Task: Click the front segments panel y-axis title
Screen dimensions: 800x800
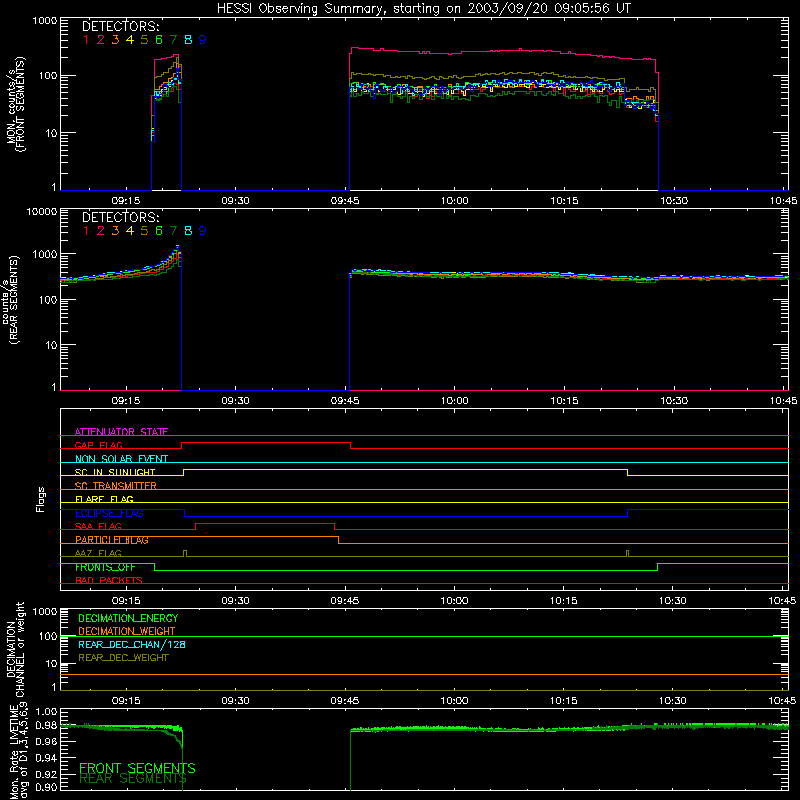Action: click(x=15, y=104)
